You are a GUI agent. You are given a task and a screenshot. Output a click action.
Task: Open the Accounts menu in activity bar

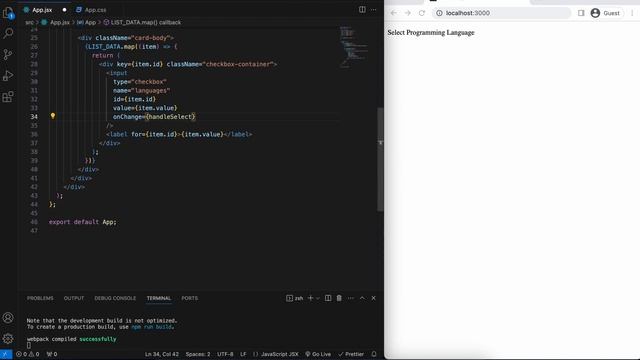(x=8, y=318)
